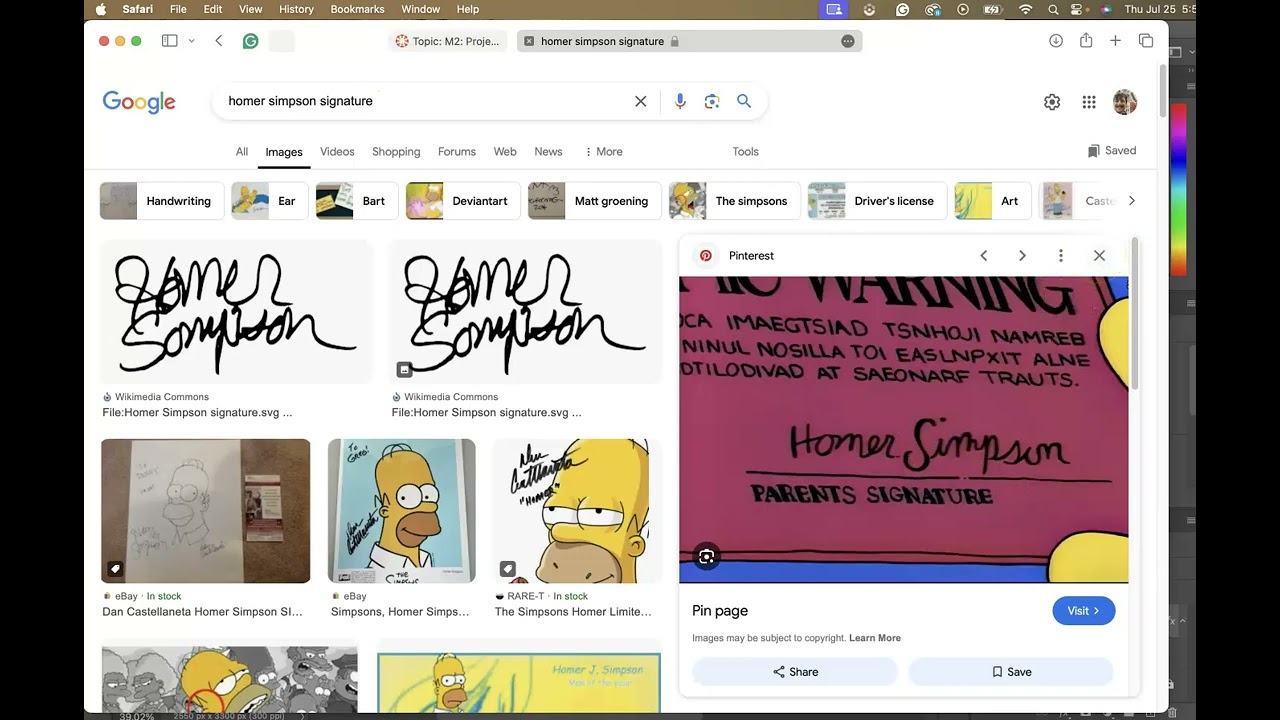
Task: Open the Google account profile picture
Action: [x=1125, y=102]
